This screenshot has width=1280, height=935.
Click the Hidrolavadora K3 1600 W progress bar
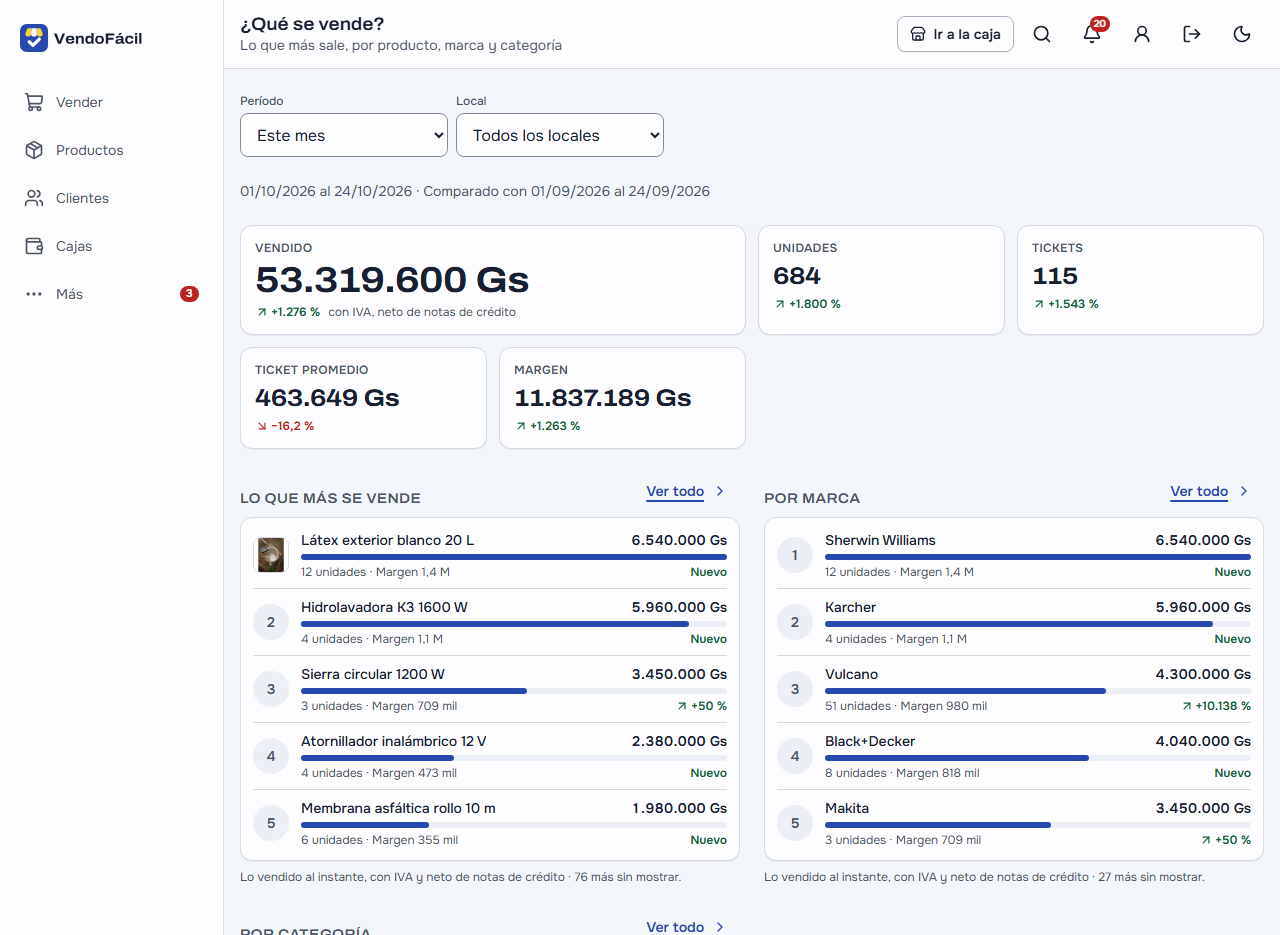point(514,624)
